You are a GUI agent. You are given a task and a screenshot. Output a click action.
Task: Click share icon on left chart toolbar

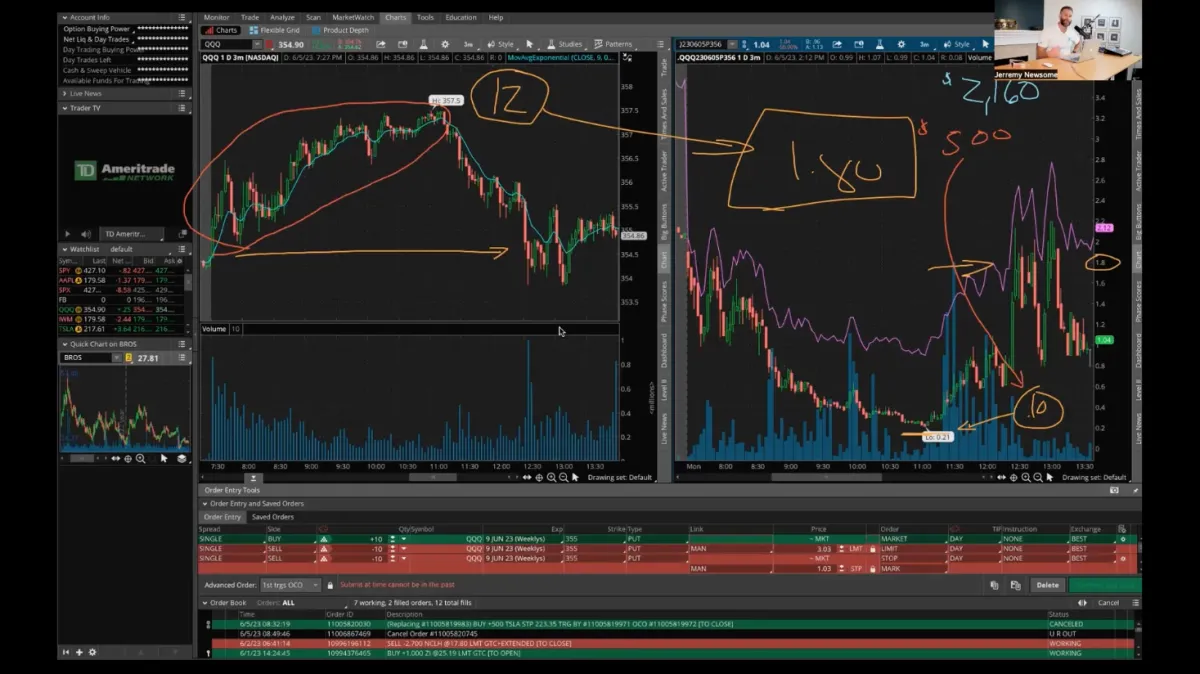click(381, 44)
